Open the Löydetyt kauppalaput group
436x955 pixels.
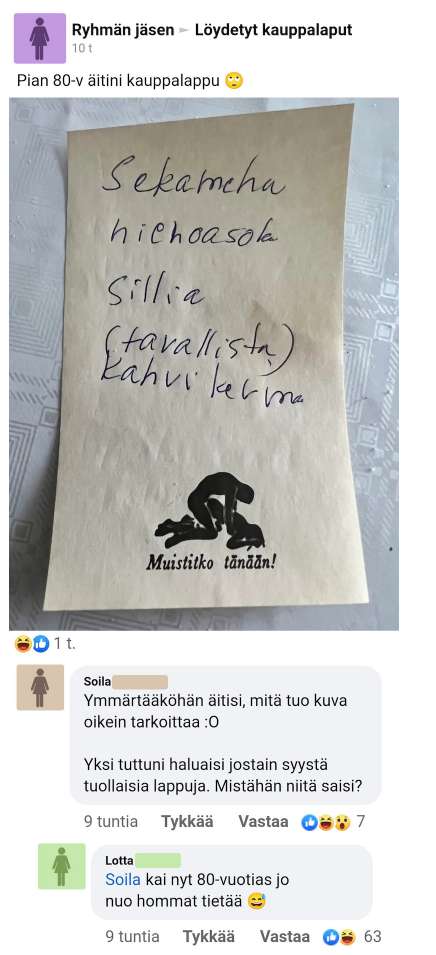[273, 29]
